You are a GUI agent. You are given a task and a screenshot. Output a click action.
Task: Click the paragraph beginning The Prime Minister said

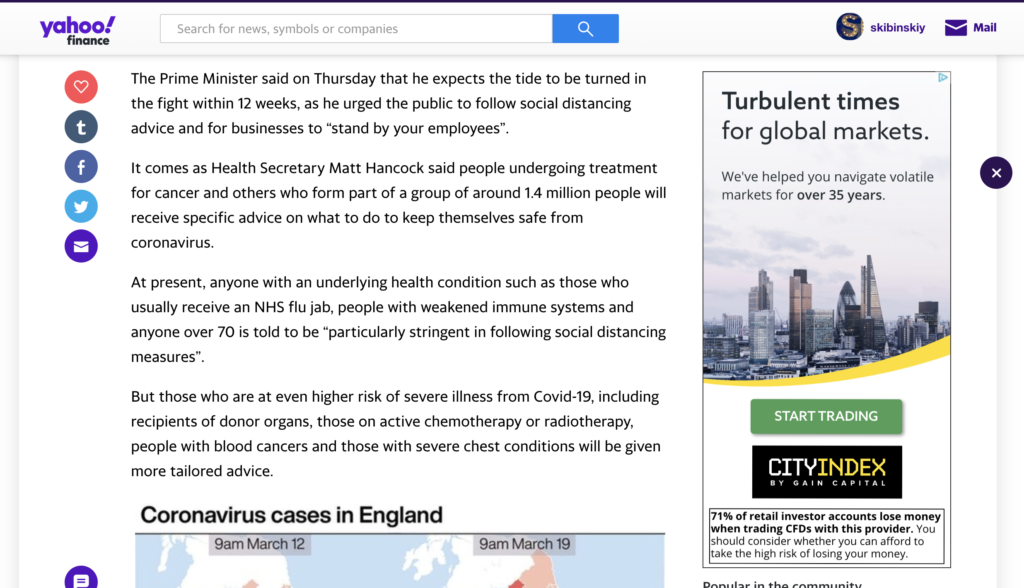point(389,103)
